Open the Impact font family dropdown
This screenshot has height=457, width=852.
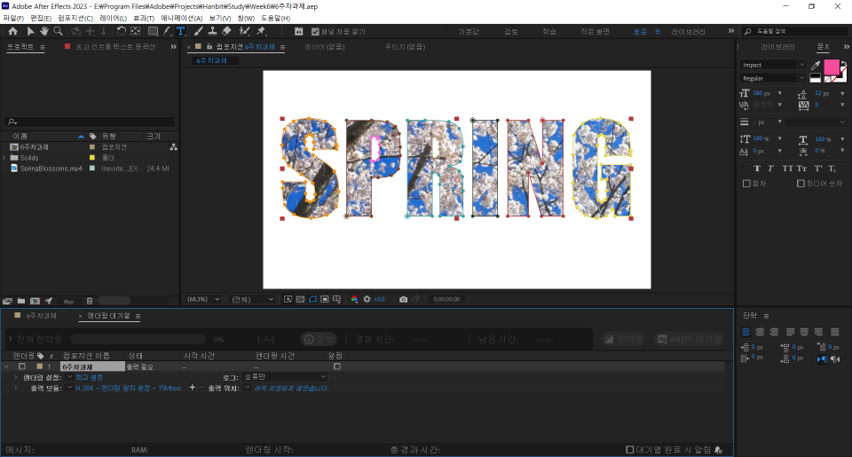(x=801, y=65)
